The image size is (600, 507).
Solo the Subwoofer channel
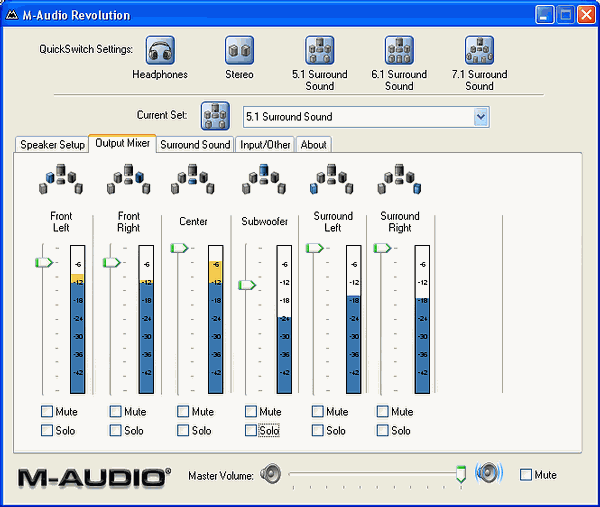[x=251, y=430]
